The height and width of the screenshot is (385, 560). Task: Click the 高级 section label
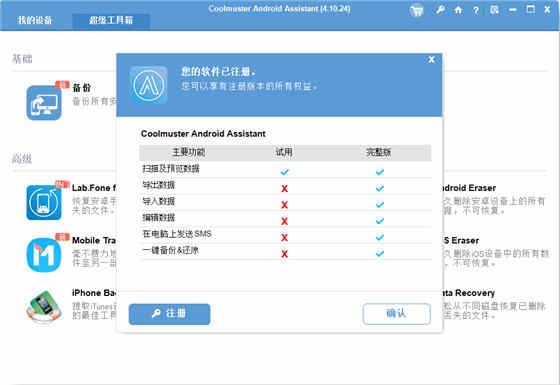(22, 159)
